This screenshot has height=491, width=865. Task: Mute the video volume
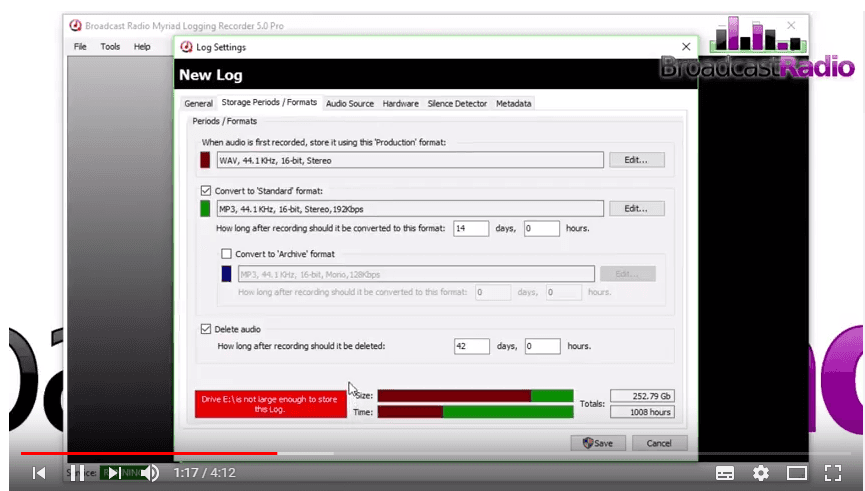pos(149,473)
